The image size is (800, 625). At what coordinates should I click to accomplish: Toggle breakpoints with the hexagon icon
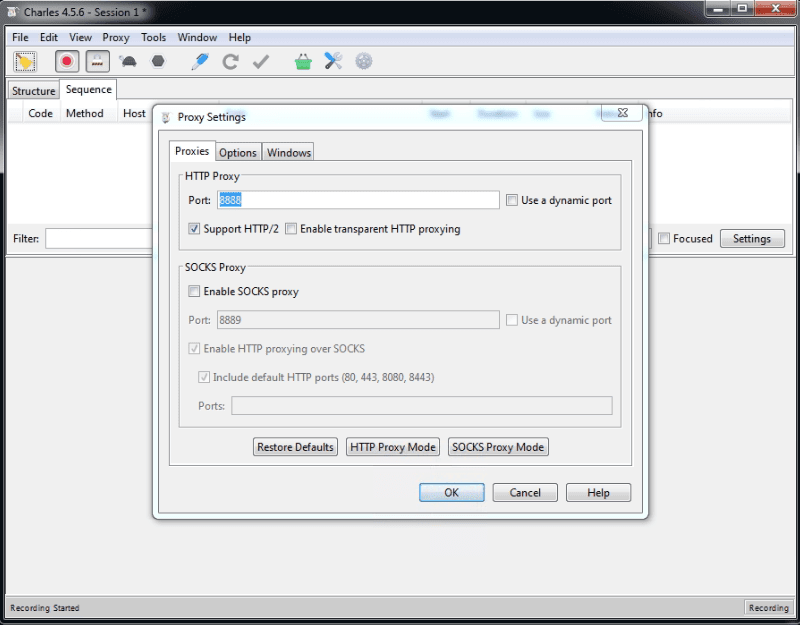[158, 61]
